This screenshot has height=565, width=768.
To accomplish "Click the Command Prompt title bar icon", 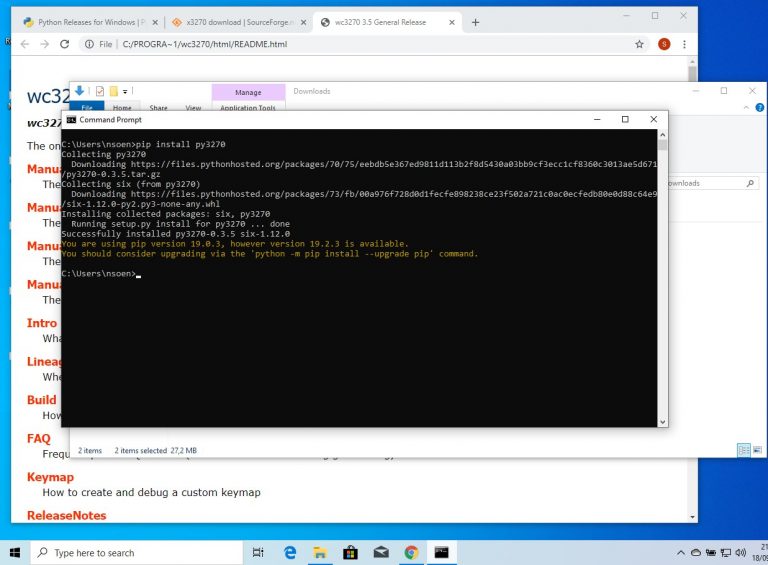I will tap(71, 119).
